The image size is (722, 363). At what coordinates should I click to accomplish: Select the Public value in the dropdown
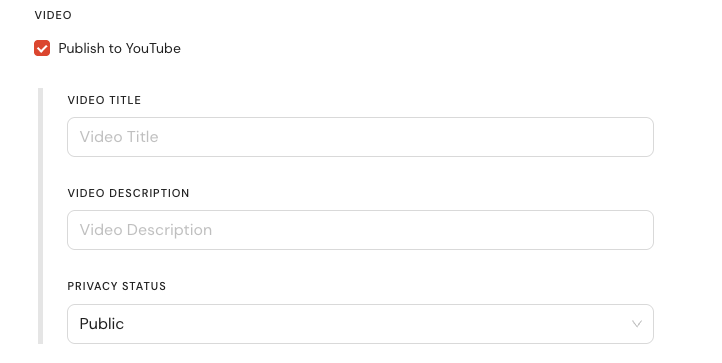click(101, 324)
